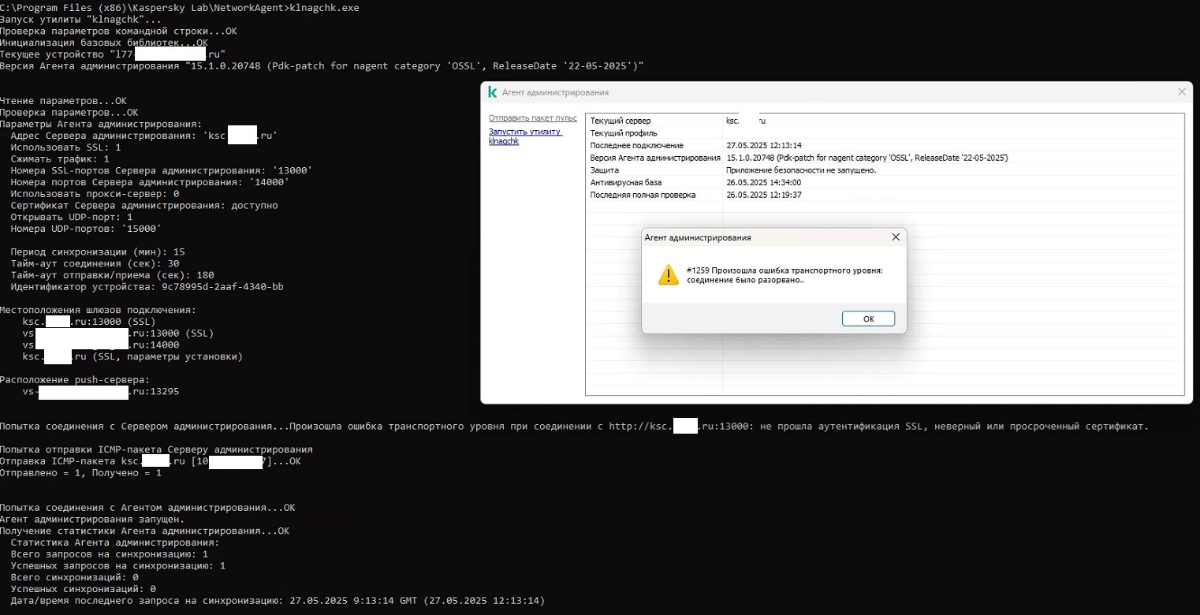Click the last sync request date/time console line
This screenshot has height=615, width=1200.
tap(278, 600)
